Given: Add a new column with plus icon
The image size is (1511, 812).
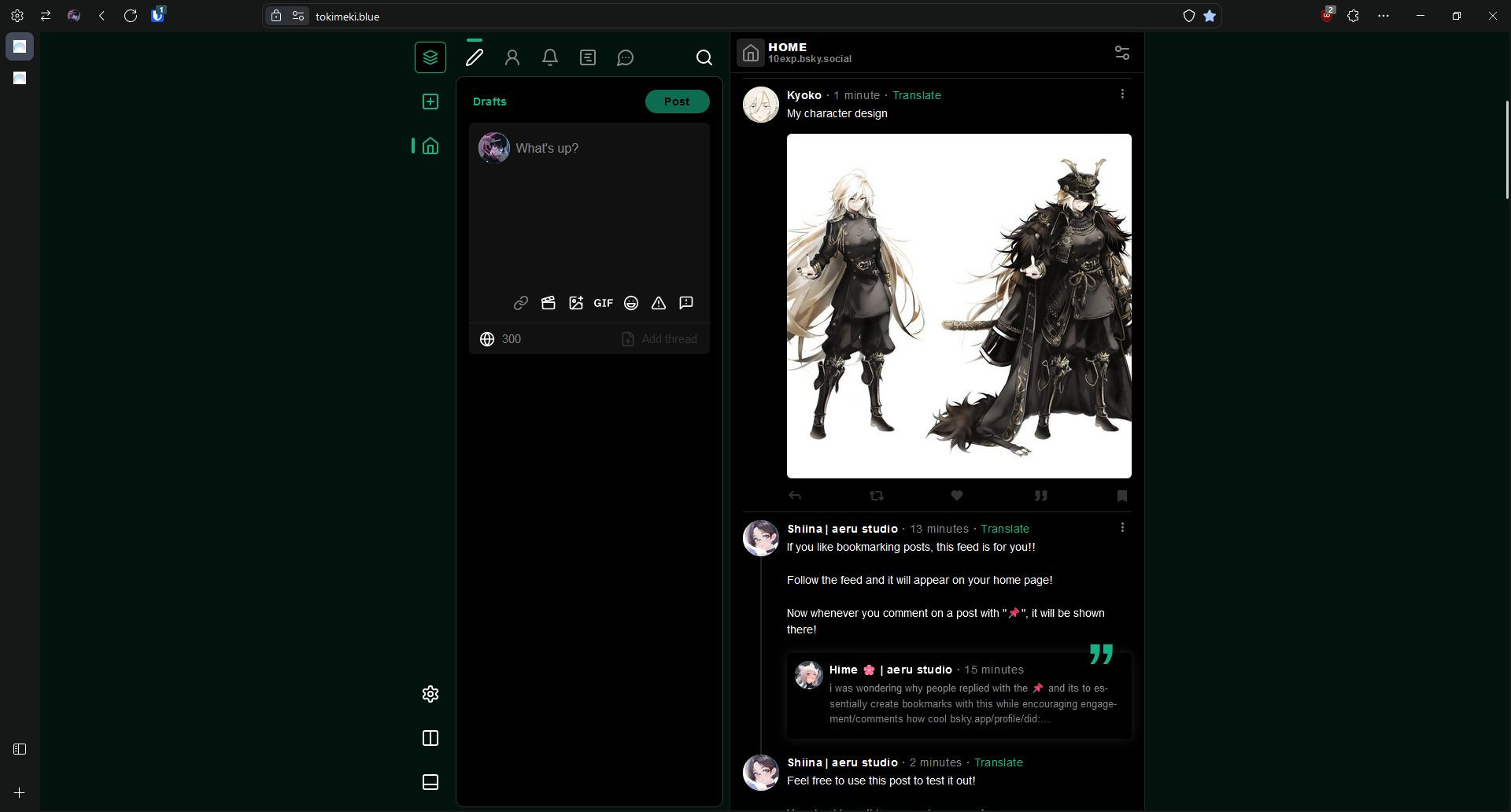Looking at the screenshot, I should pos(430,101).
